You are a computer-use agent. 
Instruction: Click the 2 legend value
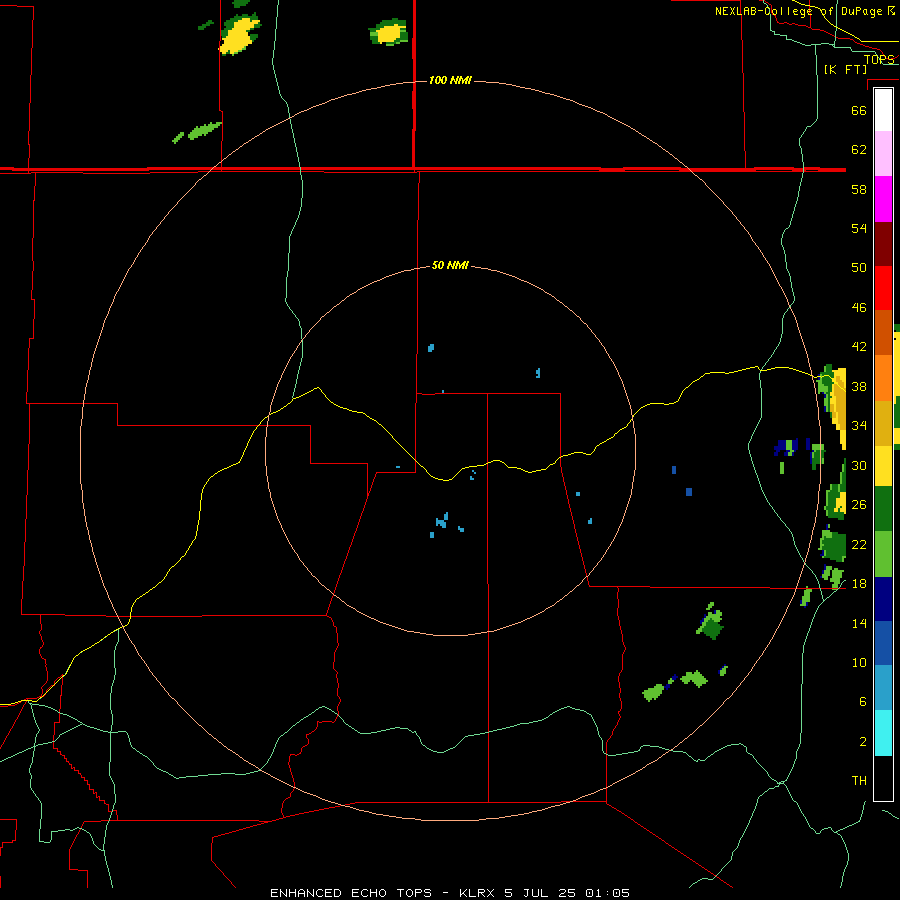click(863, 741)
